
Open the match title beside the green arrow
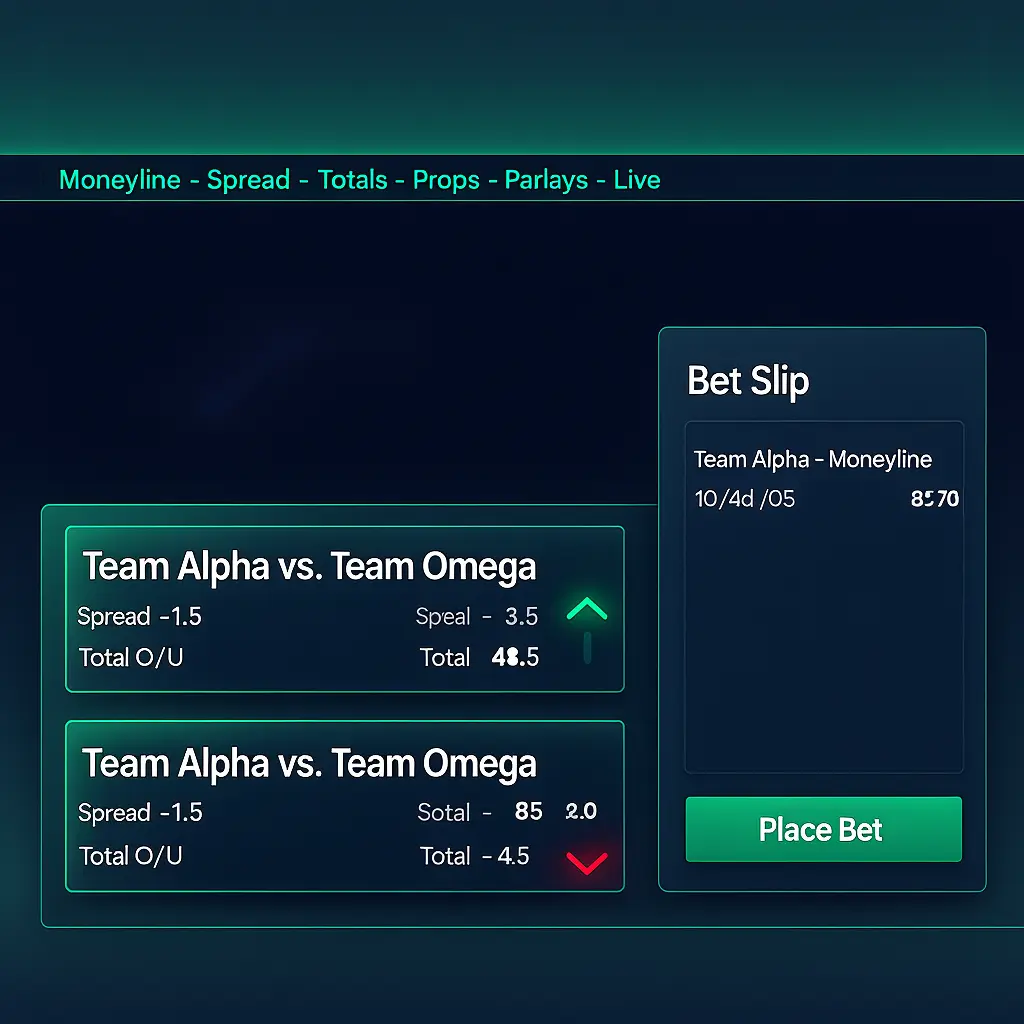tap(309, 567)
